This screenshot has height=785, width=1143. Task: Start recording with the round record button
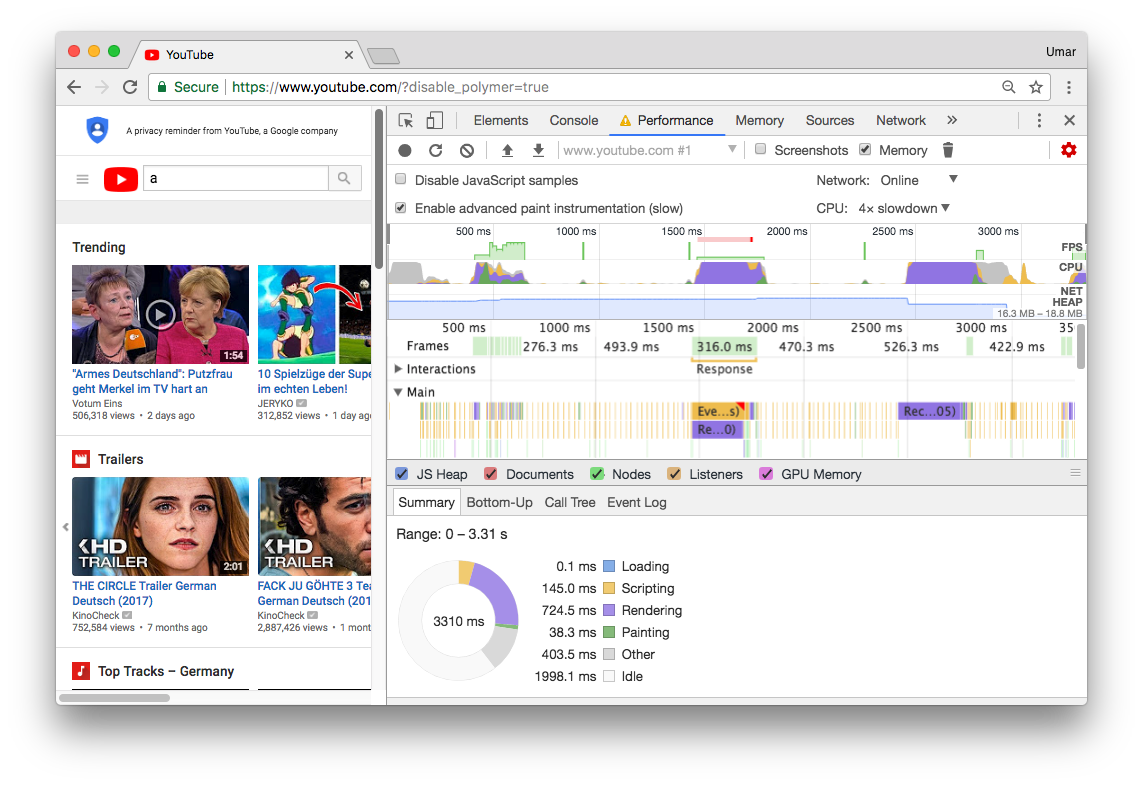pyautogui.click(x=405, y=150)
